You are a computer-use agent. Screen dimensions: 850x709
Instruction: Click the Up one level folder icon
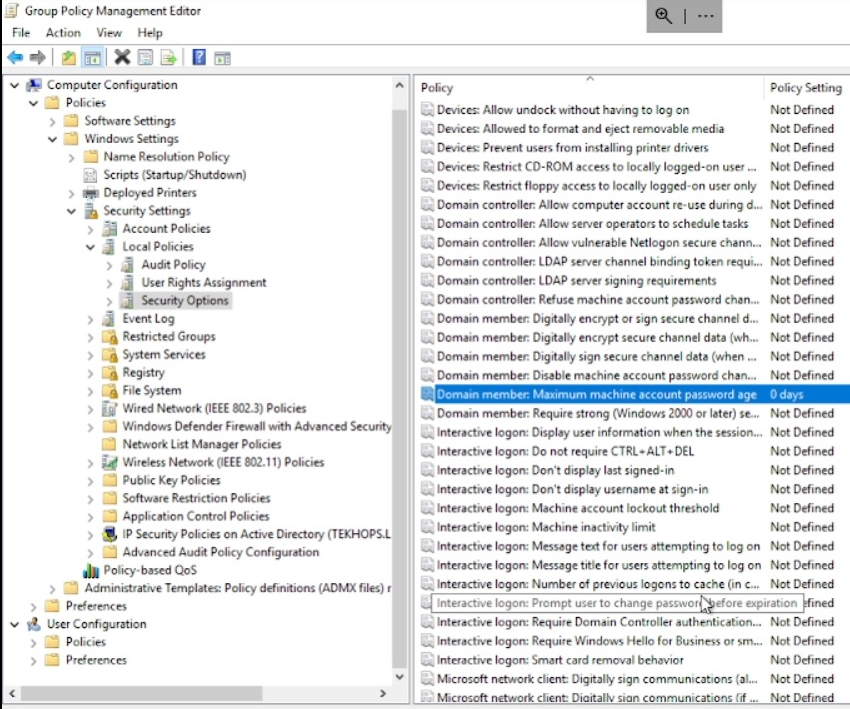(x=68, y=57)
